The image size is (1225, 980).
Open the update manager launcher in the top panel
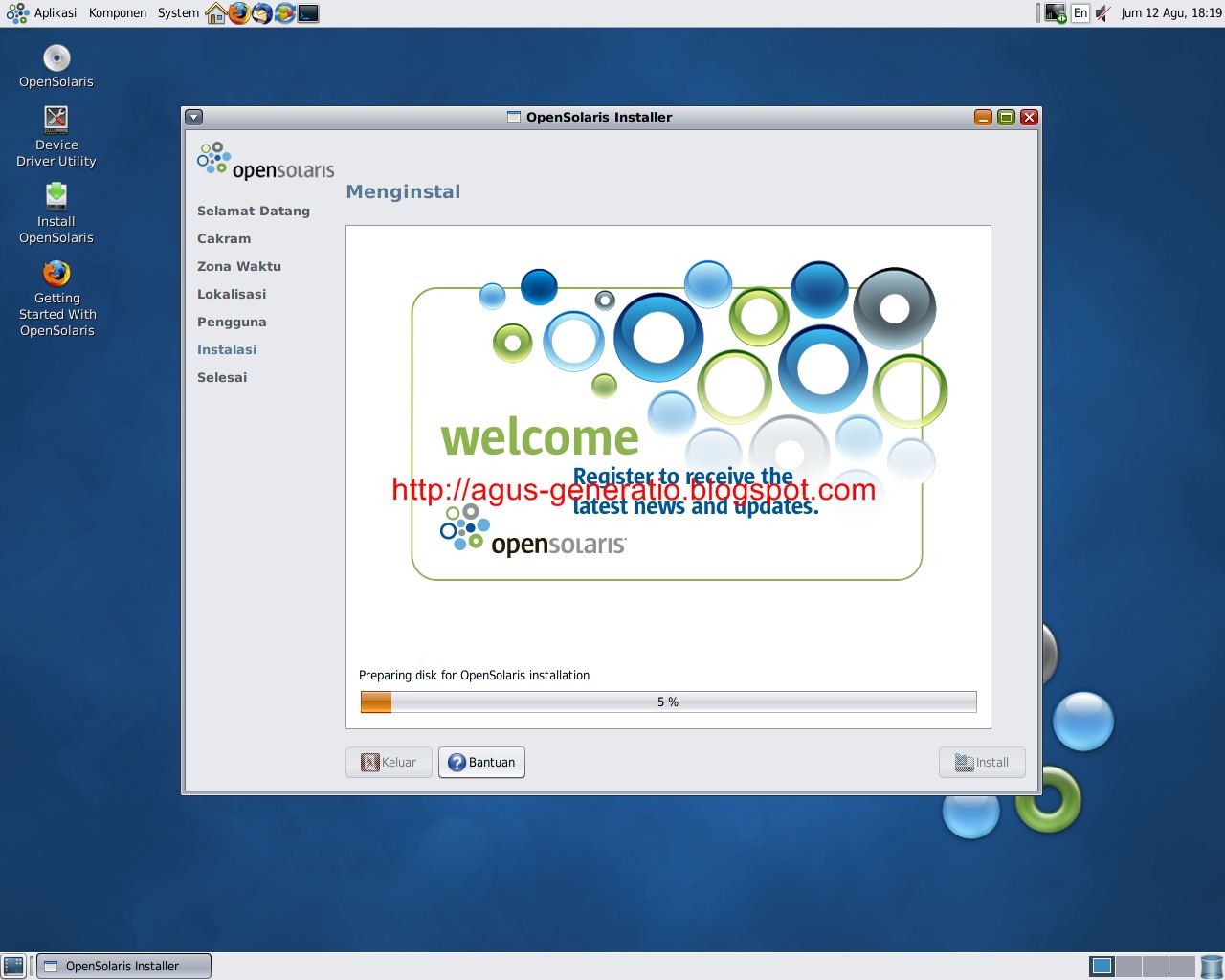click(x=285, y=13)
